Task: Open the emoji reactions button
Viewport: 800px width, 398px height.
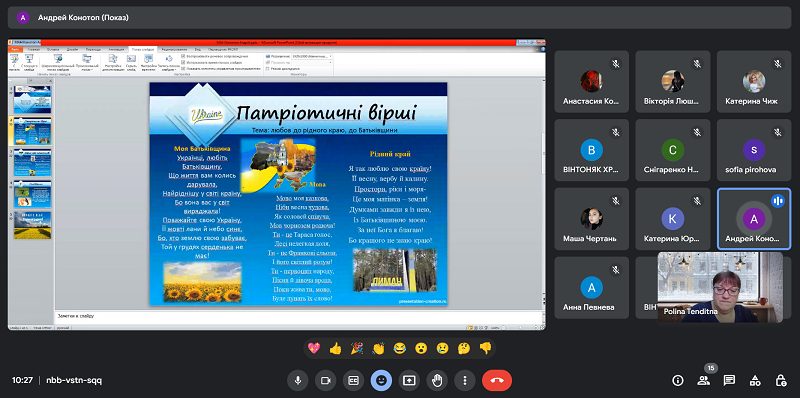Action: [x=381, y=380]
